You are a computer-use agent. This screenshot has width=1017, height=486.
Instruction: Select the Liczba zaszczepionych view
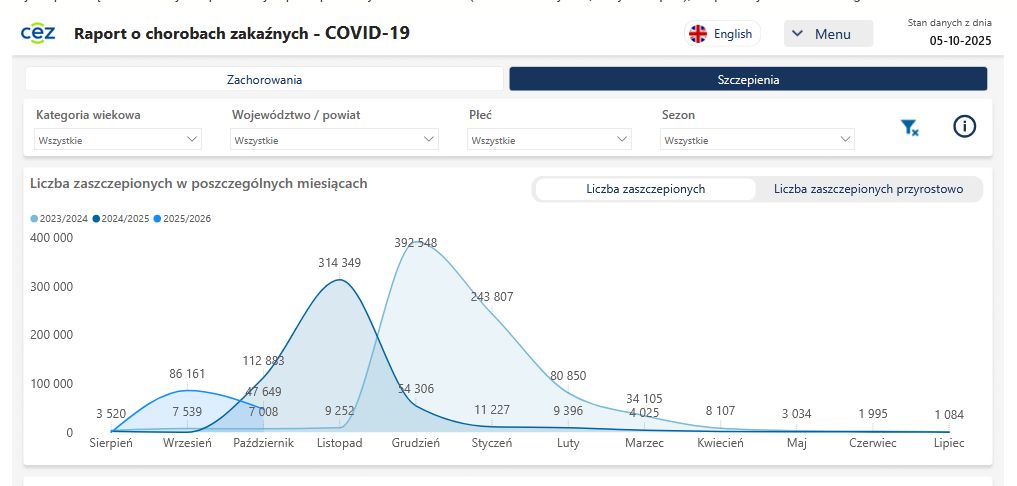tap(645, 189)
